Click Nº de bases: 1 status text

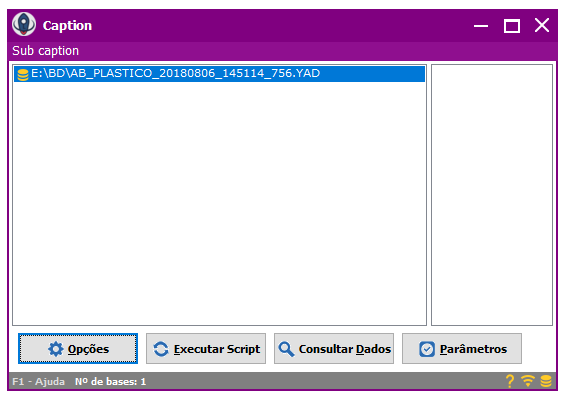pos(110,382)
